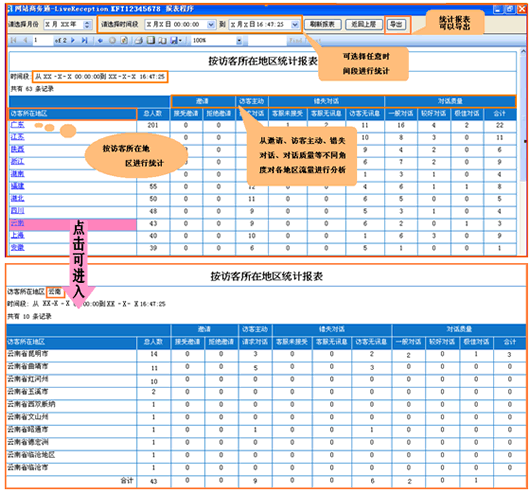Open the page setup icon

coord(162,41)
